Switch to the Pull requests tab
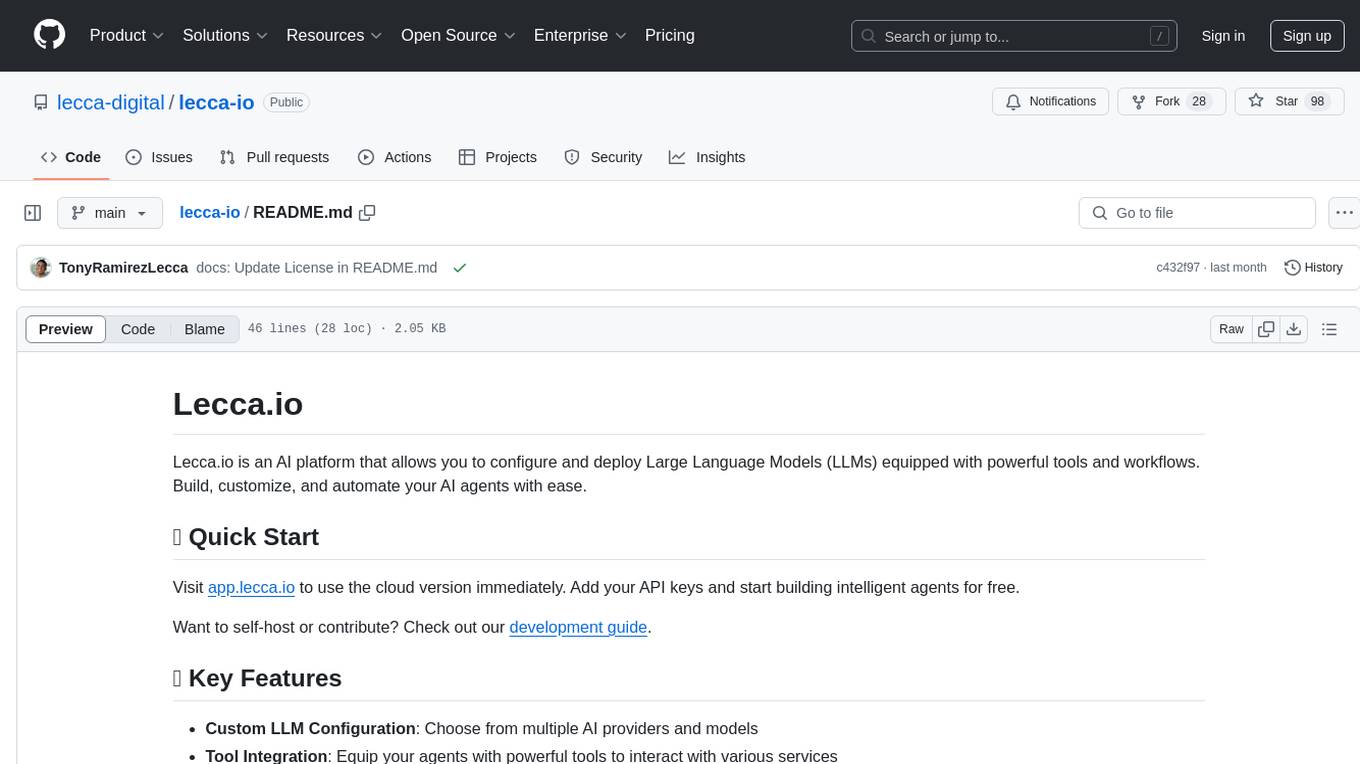 click(274, 157)
